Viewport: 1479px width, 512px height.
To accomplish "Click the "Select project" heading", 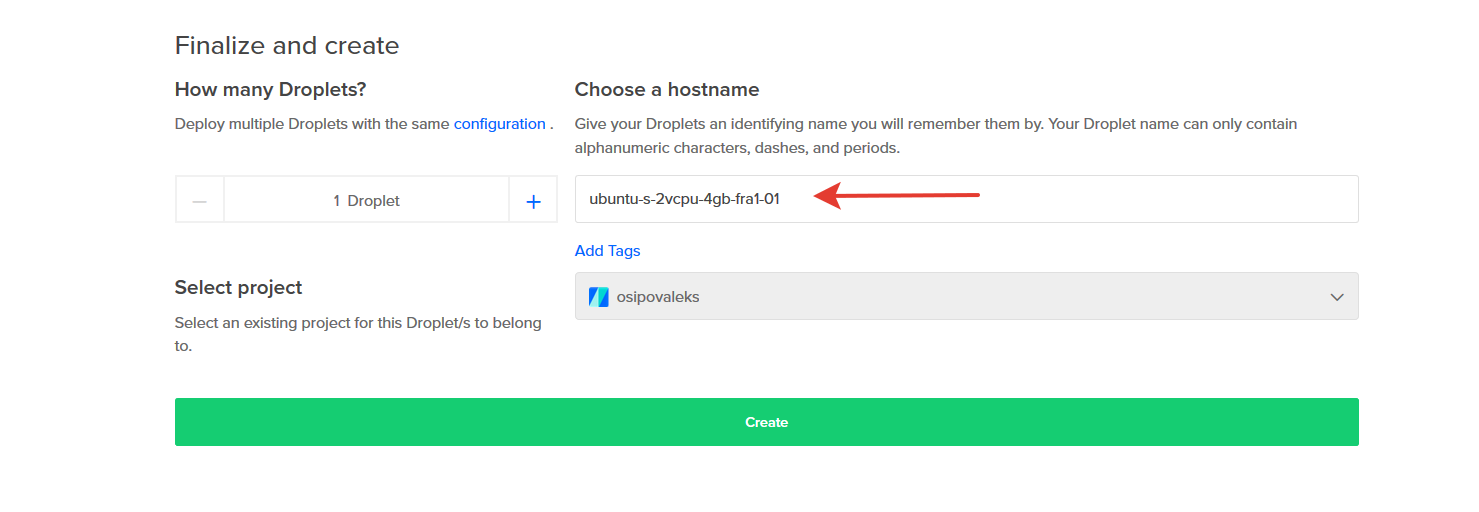I will tap(238, 288).
